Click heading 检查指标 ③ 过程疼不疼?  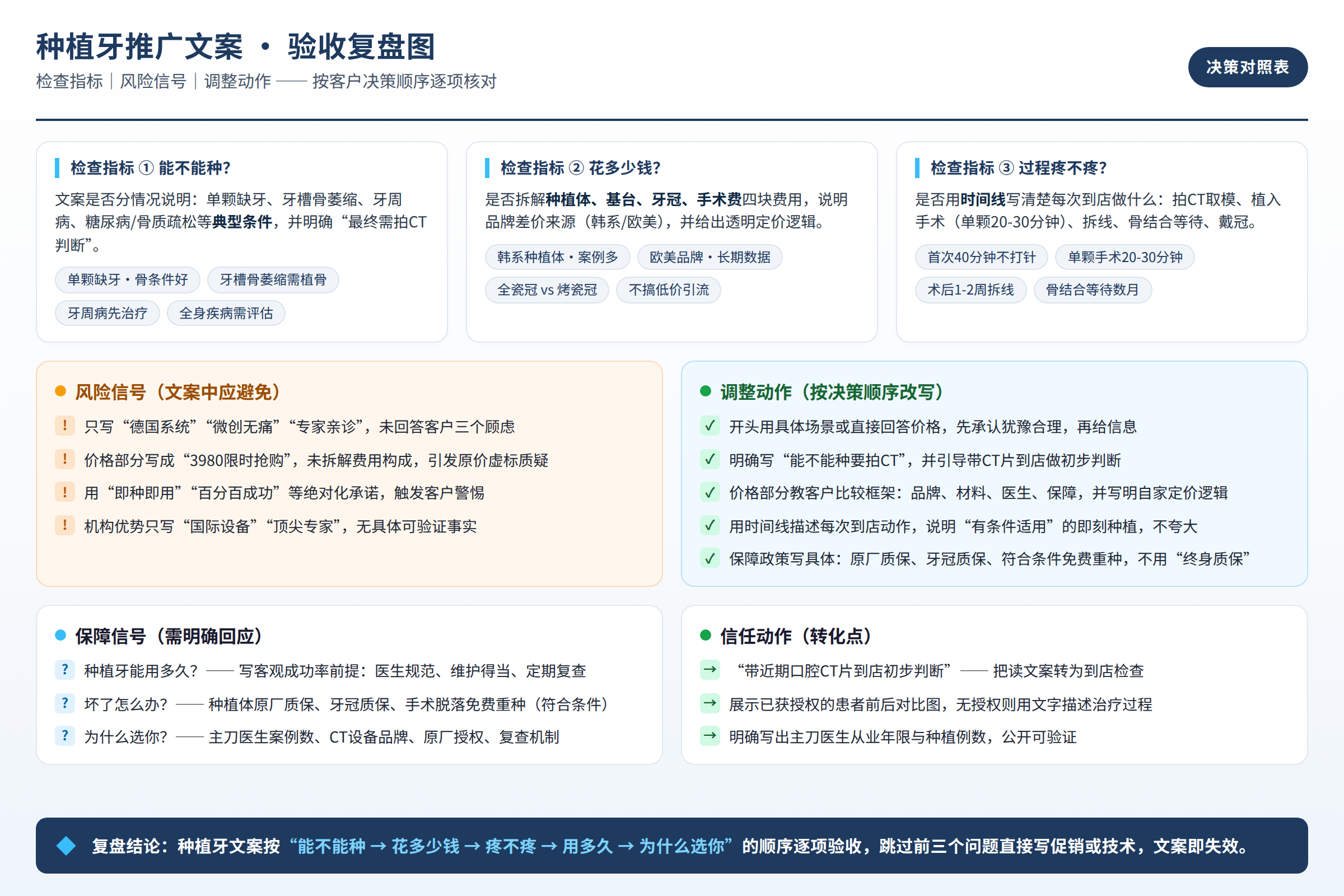[x=1019, y=168]
